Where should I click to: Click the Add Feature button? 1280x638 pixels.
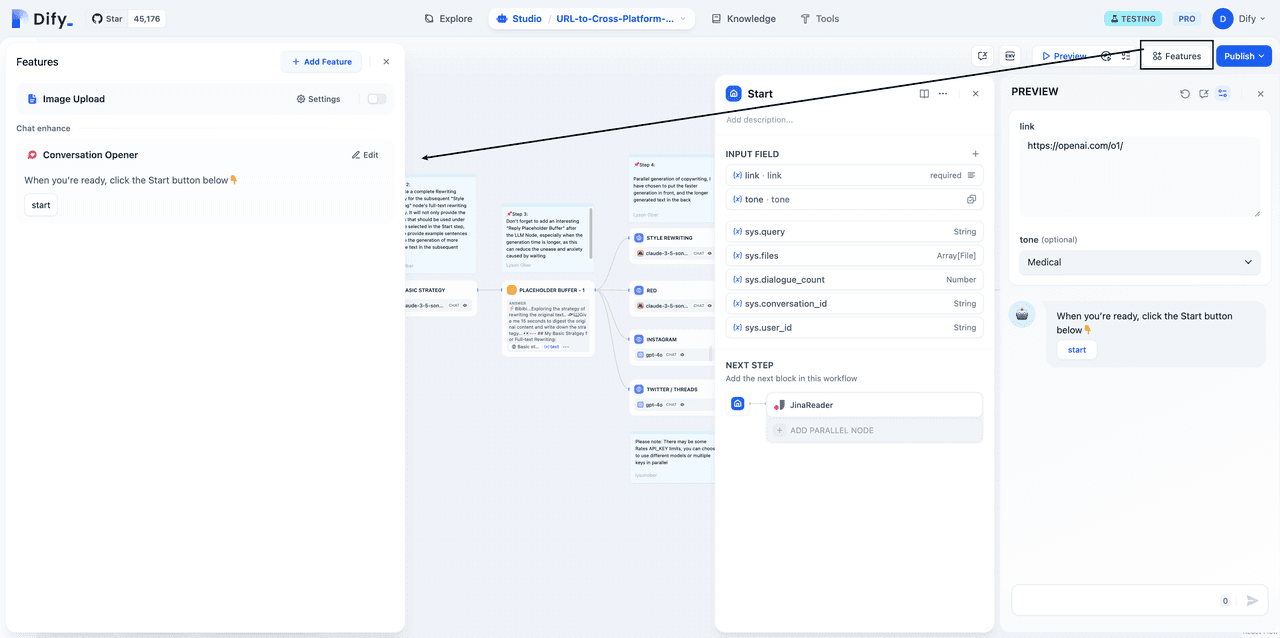click(x=321, y=62)
